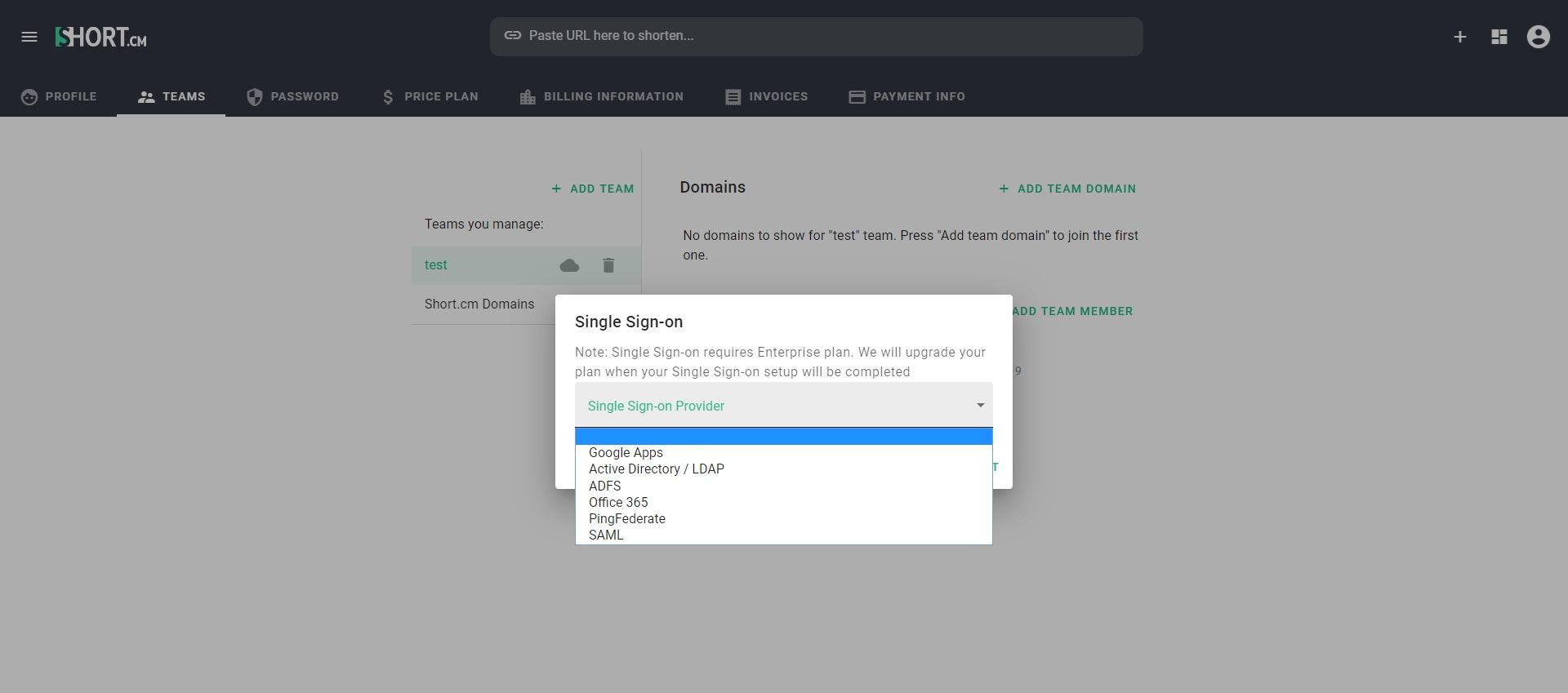The height and width of the screenshot is (693, 1568).
Task: Choose ADFS provider option
Action: click(784, 486)
